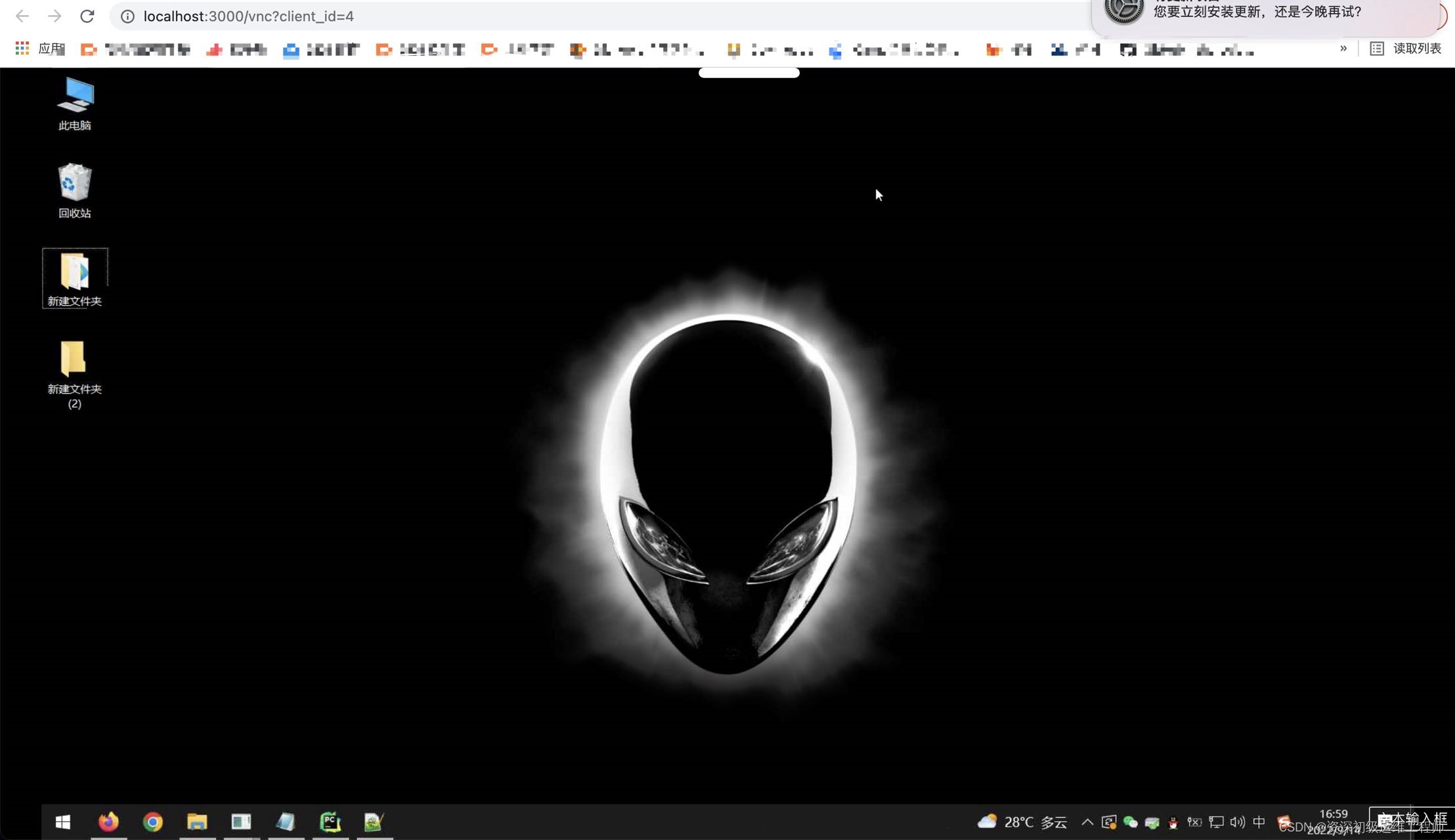The width and height of the screenshot is (1455, 840).
Task: Open the 此电脑 desktop icon
Action: click(x=75, y=103)
